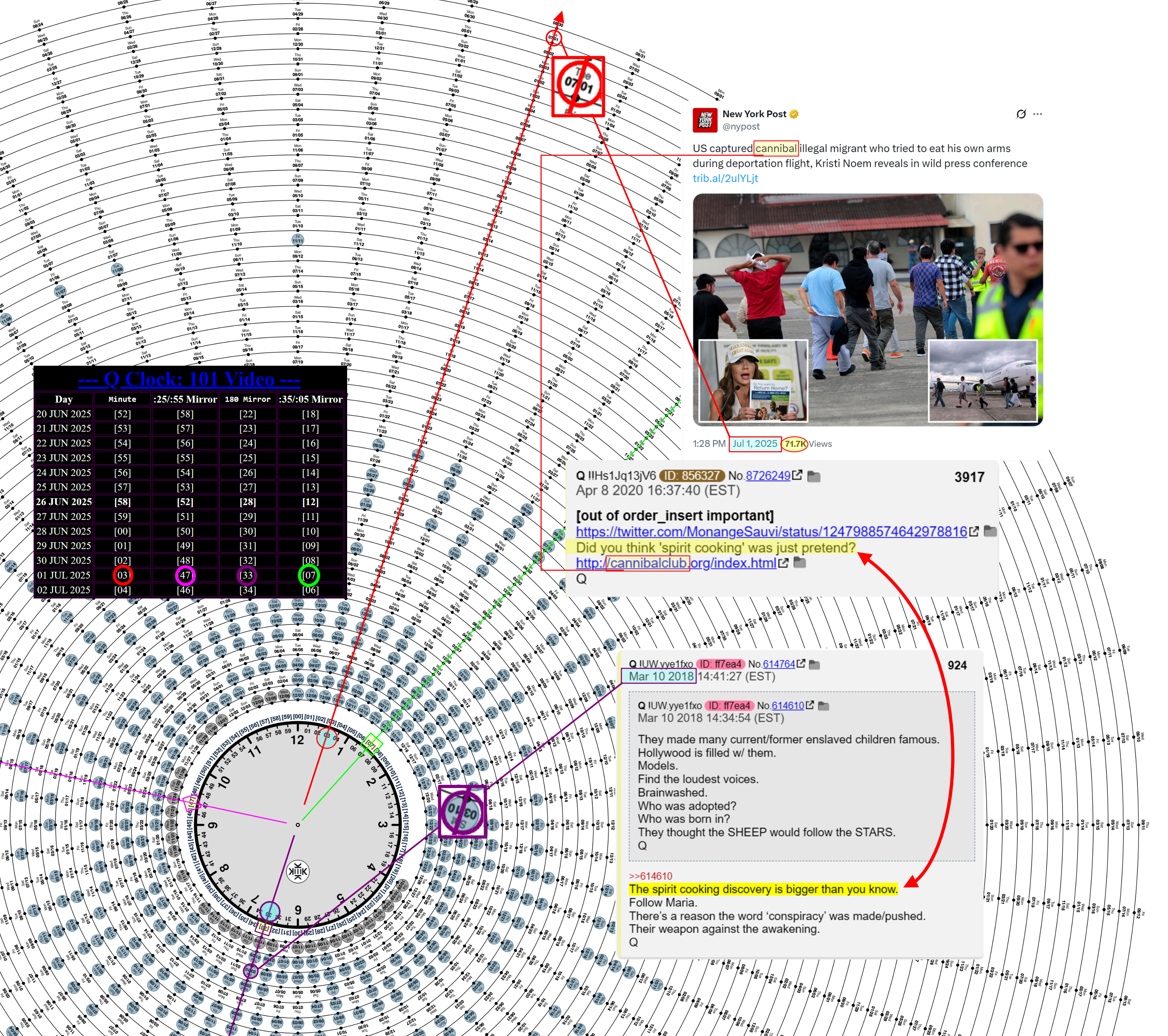Image resolution: width=1168 pixels, height=1036 pixels.
Task: Click the post number 3917
Action: [x=969, y=477]
